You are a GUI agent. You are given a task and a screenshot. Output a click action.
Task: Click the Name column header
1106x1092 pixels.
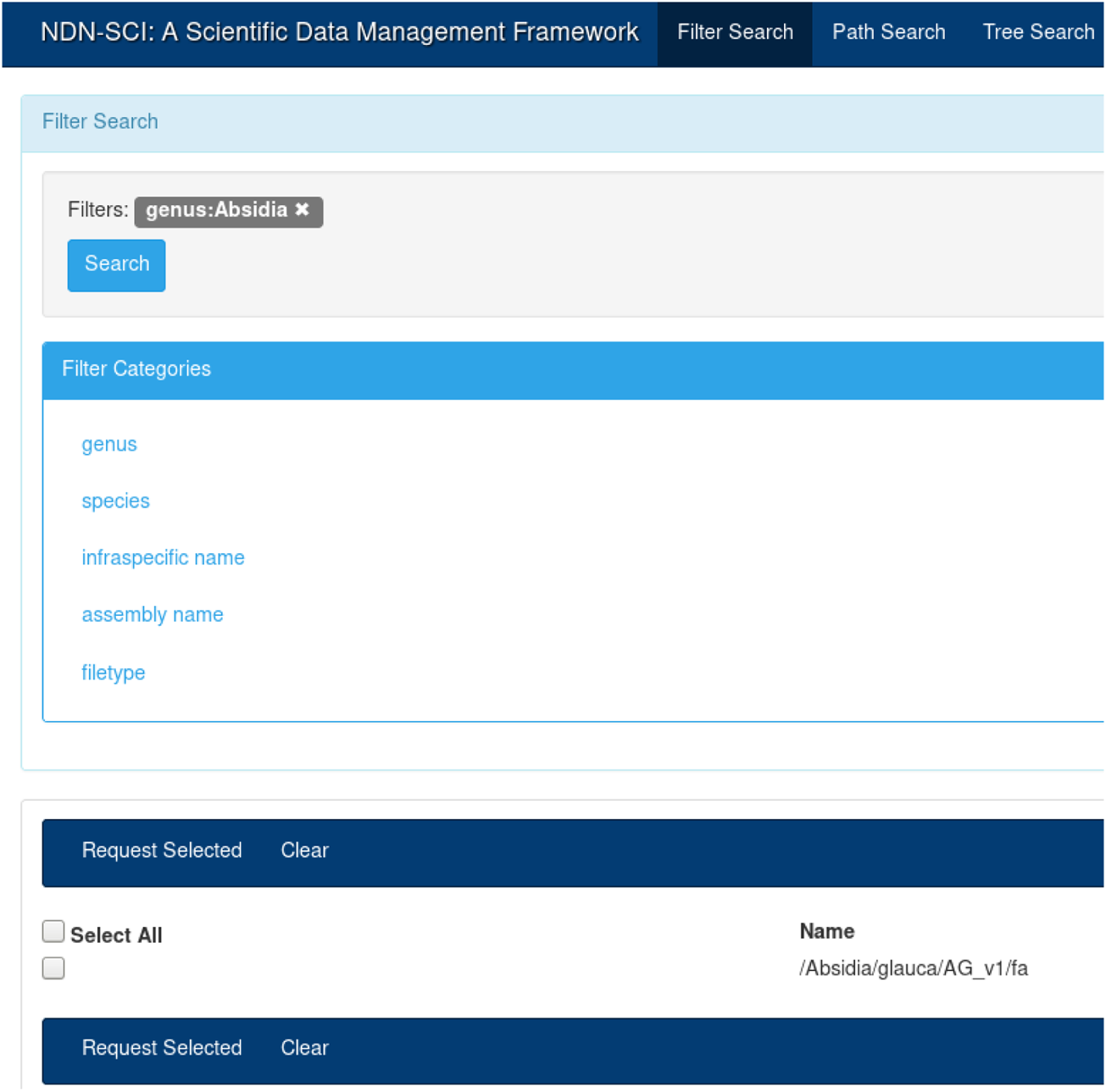point(826,931)
